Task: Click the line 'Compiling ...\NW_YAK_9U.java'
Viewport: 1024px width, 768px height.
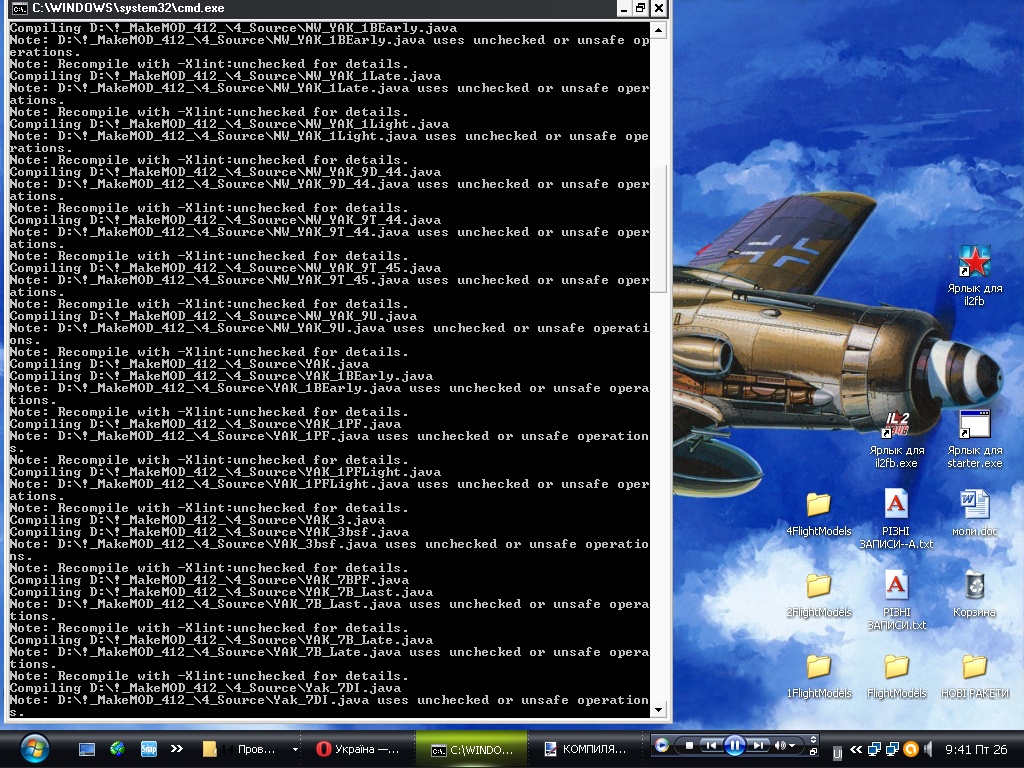Action: coord(213,316)
